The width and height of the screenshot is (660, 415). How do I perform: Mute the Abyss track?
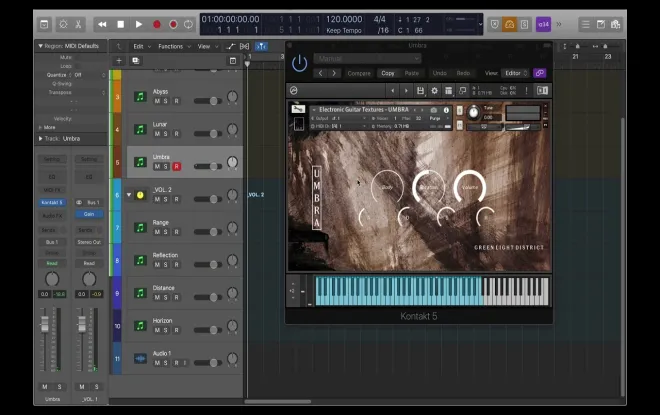157,101
